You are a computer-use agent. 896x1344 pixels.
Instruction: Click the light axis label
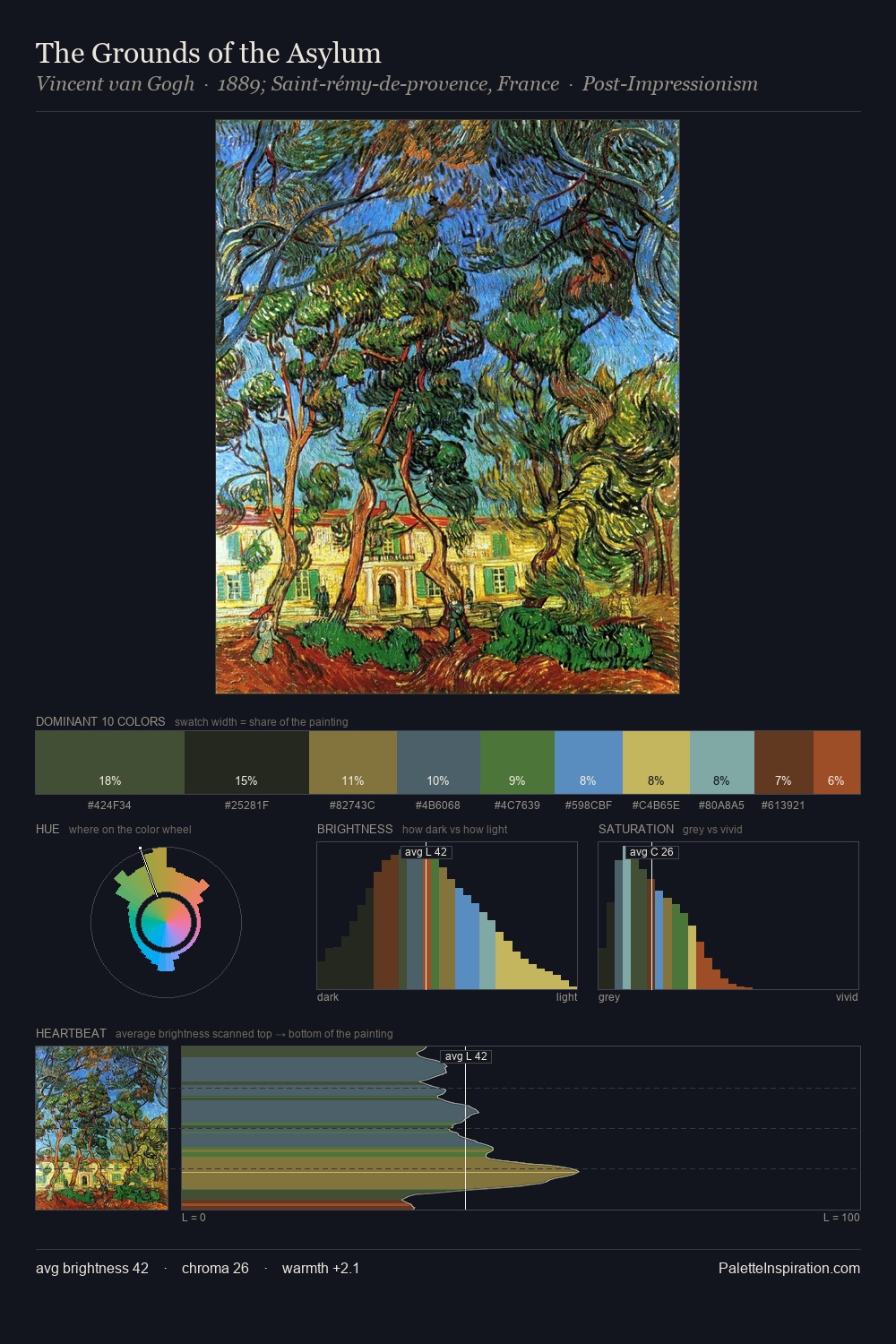pos(566,997)
